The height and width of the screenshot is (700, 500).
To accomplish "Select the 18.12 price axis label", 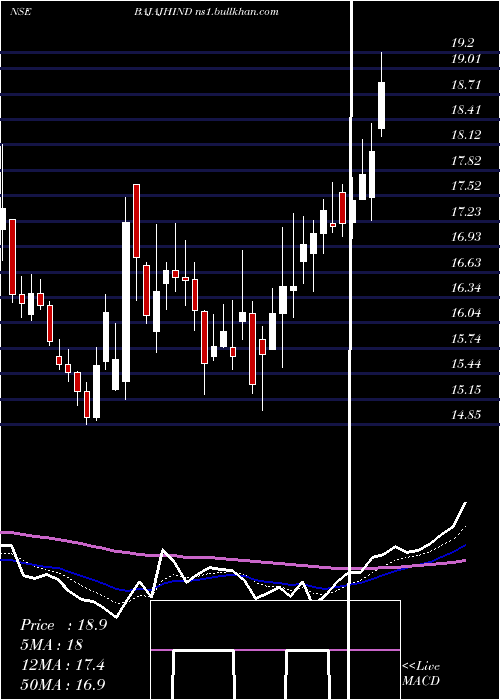I will coord(466,135).
